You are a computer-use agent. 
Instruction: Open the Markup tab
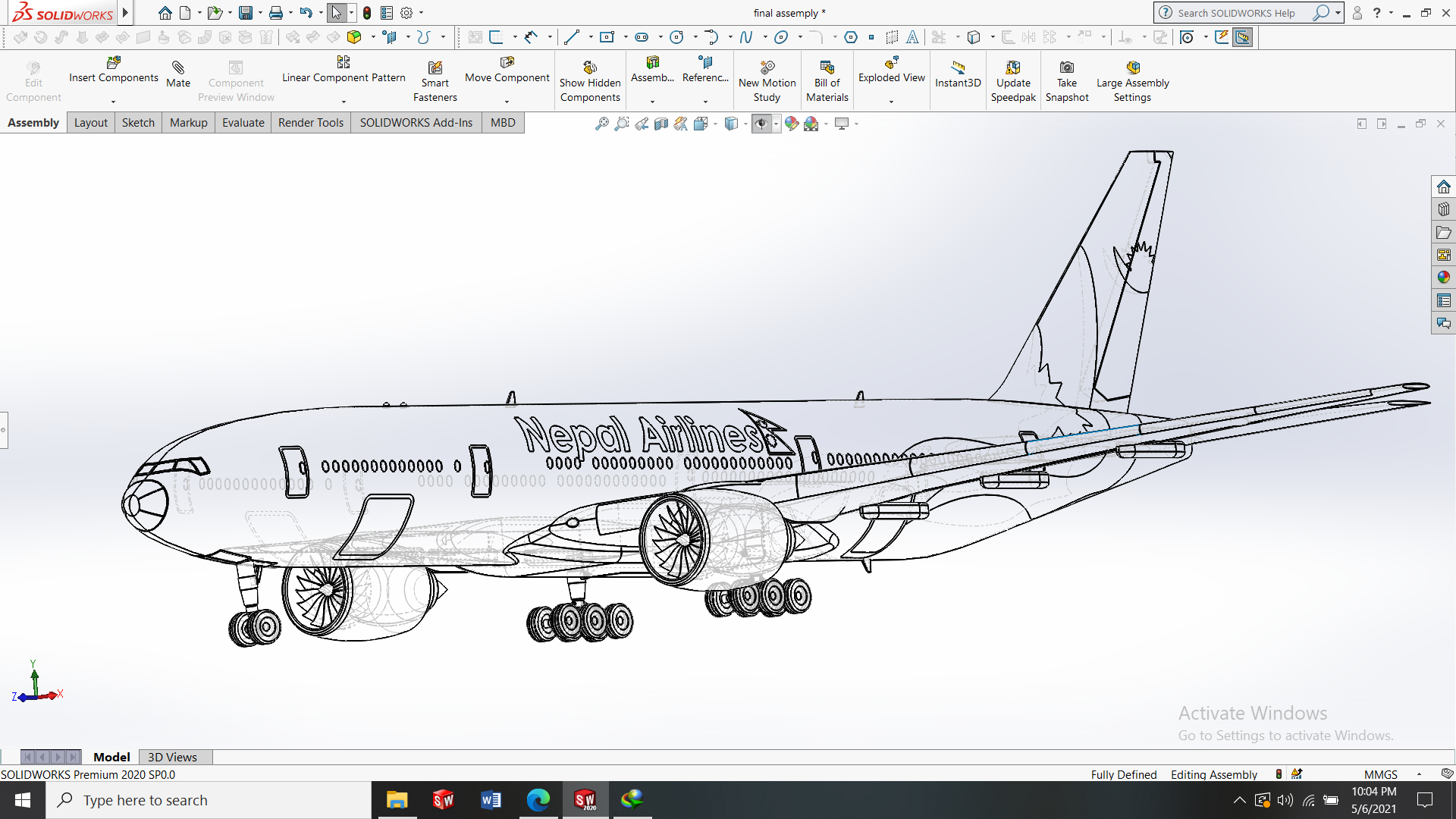(x=189, y=123)
